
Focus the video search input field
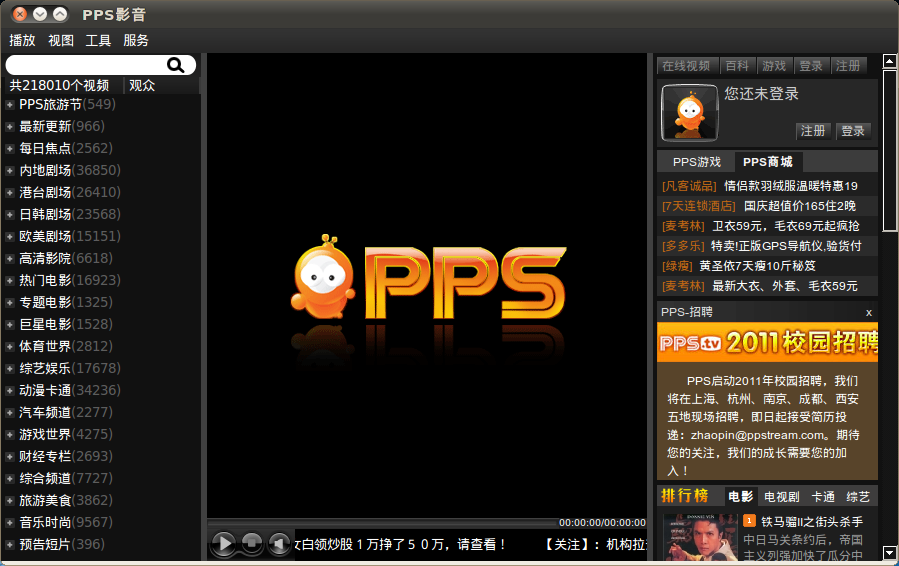point(86,65)
